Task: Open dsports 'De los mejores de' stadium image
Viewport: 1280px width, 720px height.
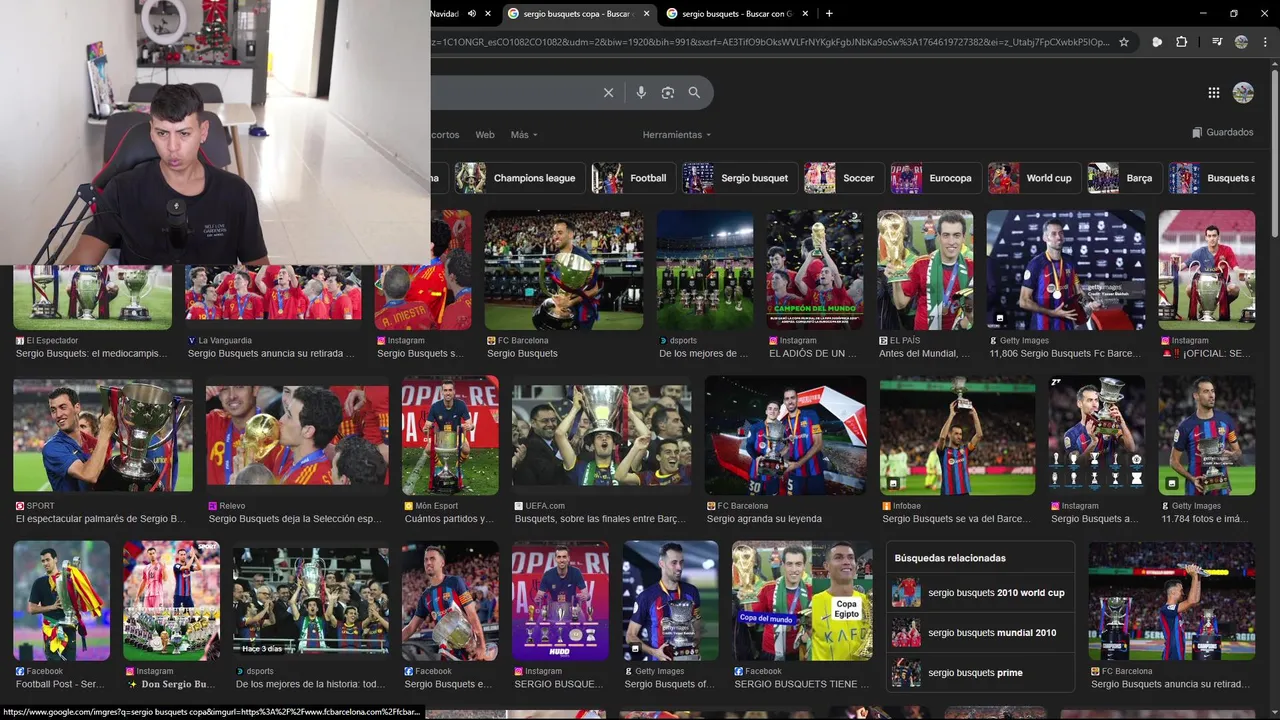Action: coord(705,270)
